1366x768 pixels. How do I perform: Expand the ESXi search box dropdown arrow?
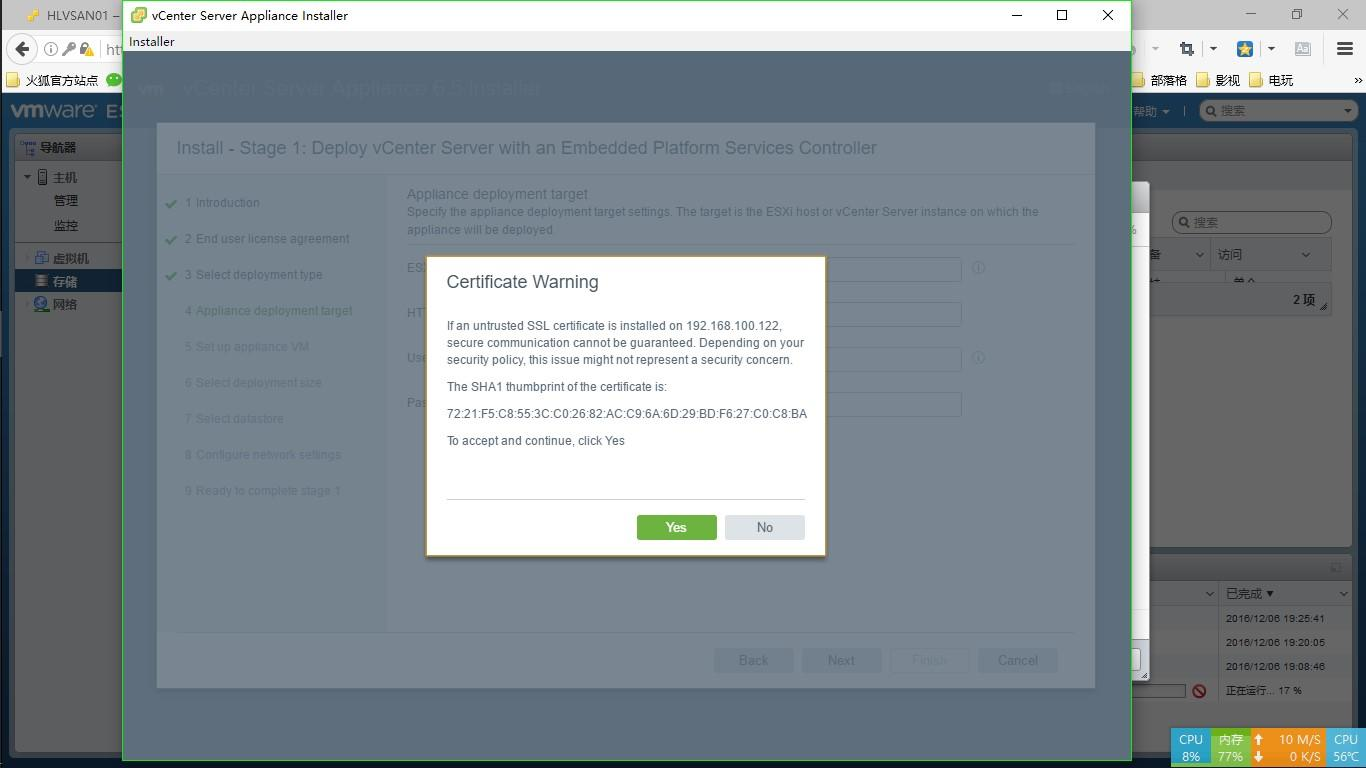(1347, 111)
